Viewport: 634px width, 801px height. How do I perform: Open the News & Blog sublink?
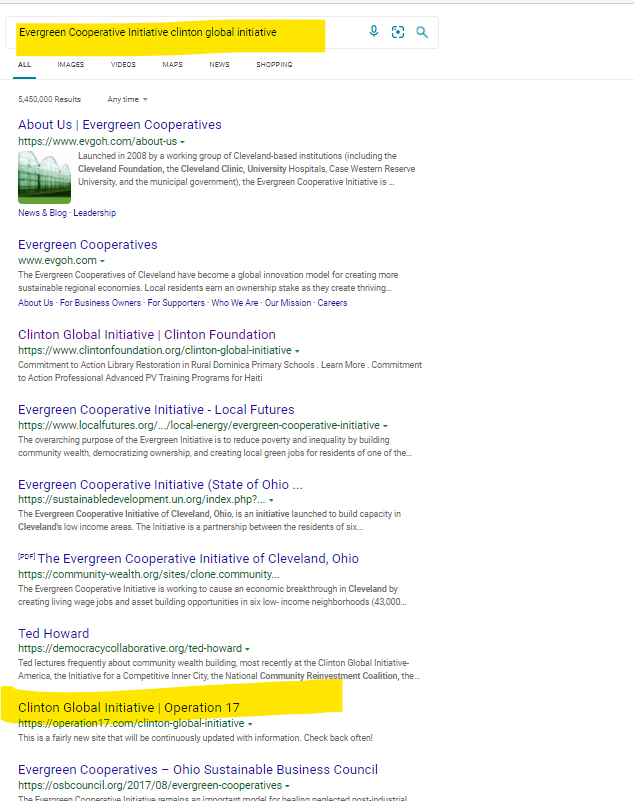coord(42,213)
